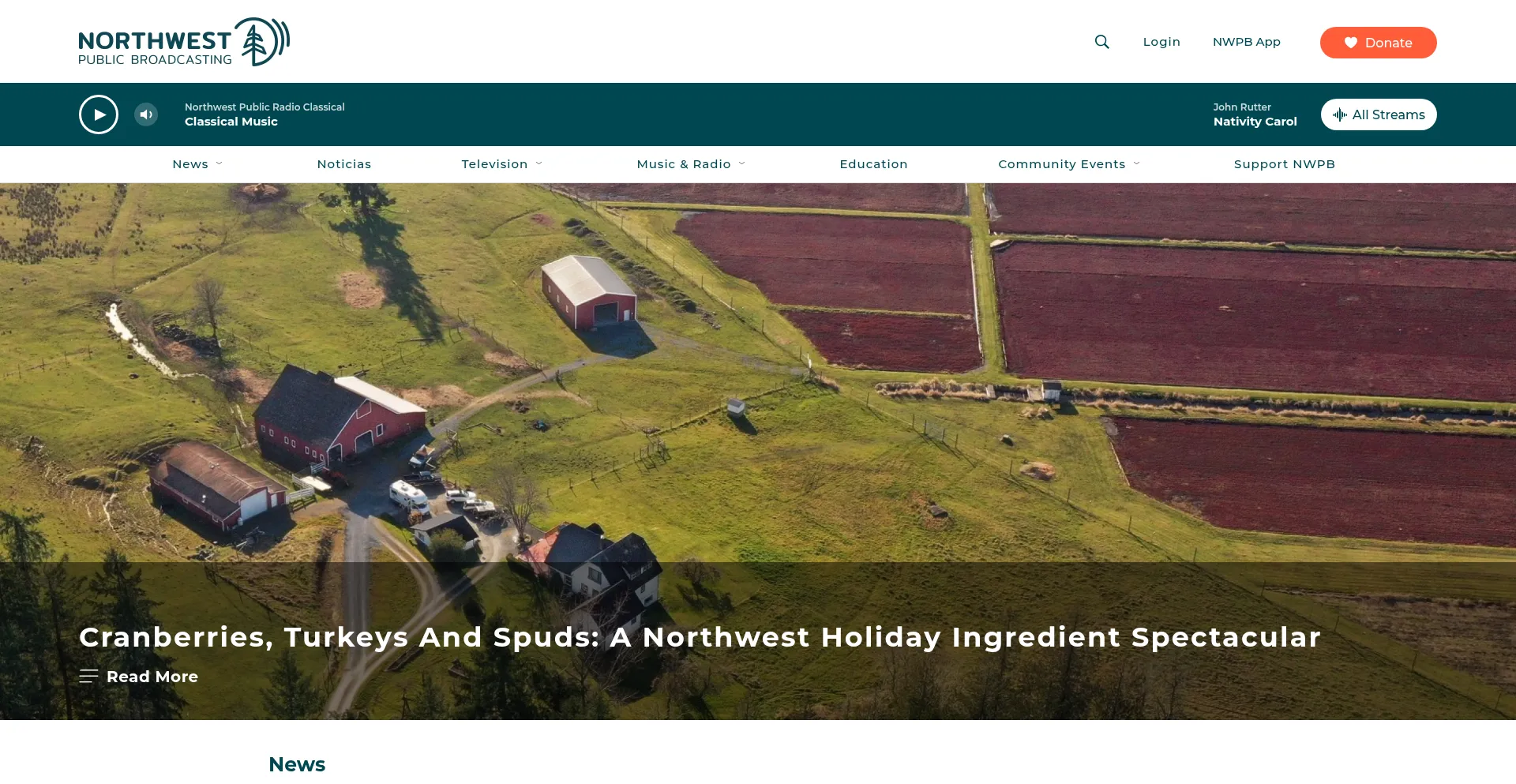Screen dimensions: 1516x784
Task: Click the Login link
Action: click(x=1161, y=42)
